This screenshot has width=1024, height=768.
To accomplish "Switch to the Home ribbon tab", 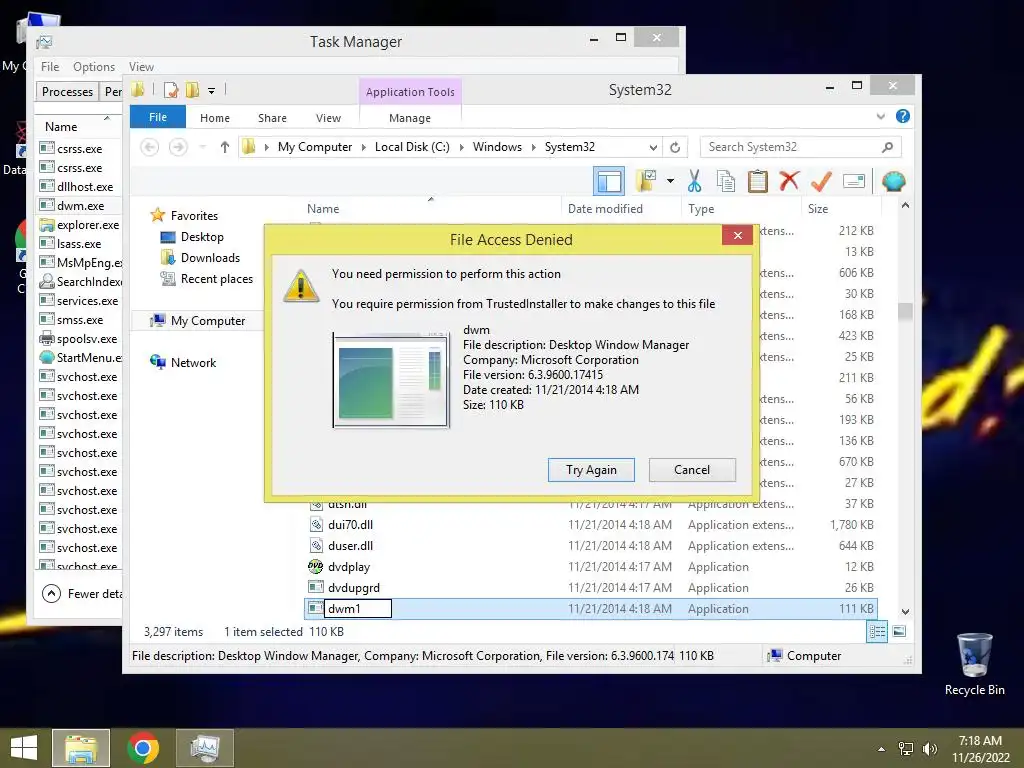I will [x=215, y=118].
